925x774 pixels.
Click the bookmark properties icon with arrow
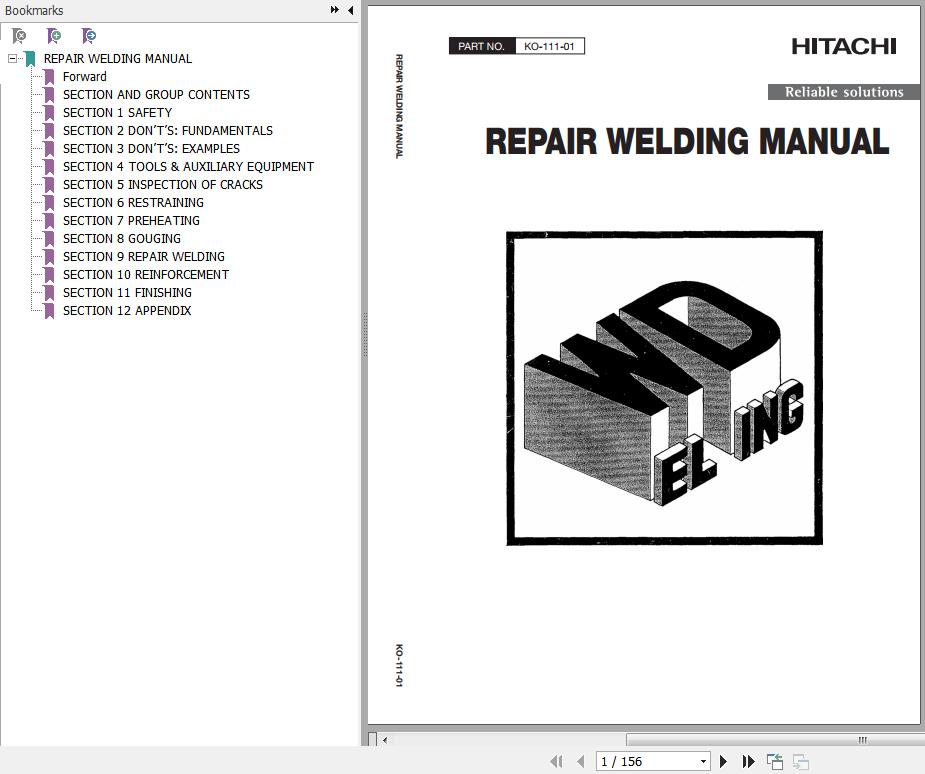(x=89, y=36)
